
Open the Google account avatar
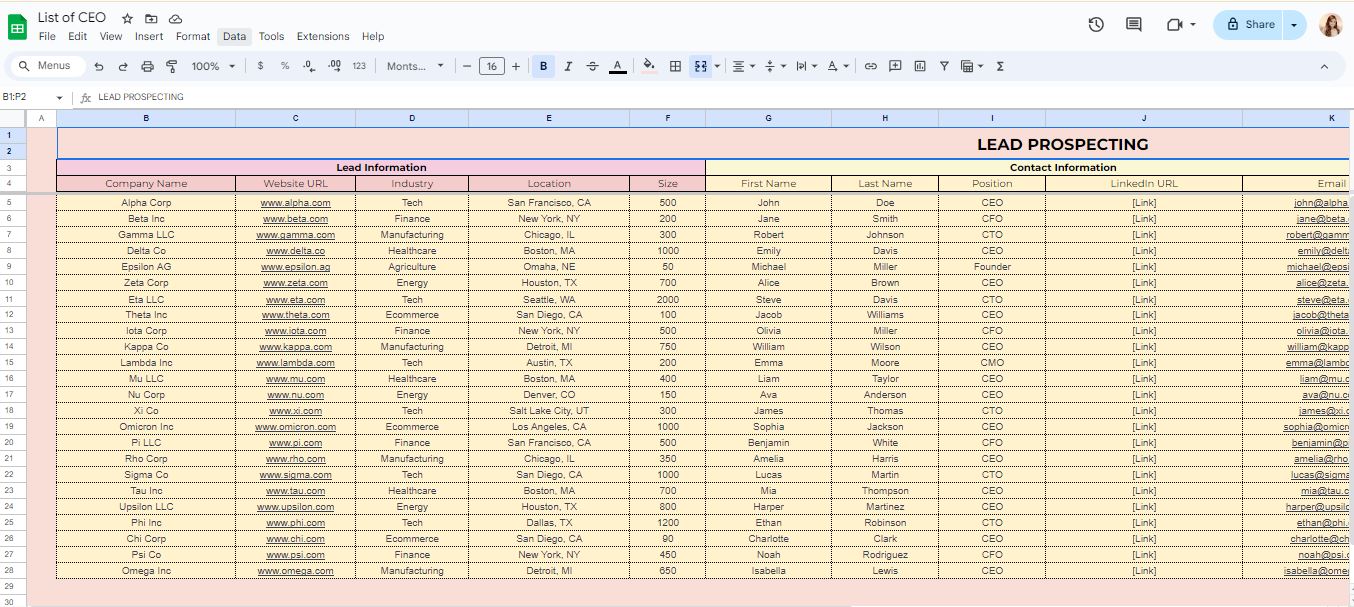[x=1330, y=24]
